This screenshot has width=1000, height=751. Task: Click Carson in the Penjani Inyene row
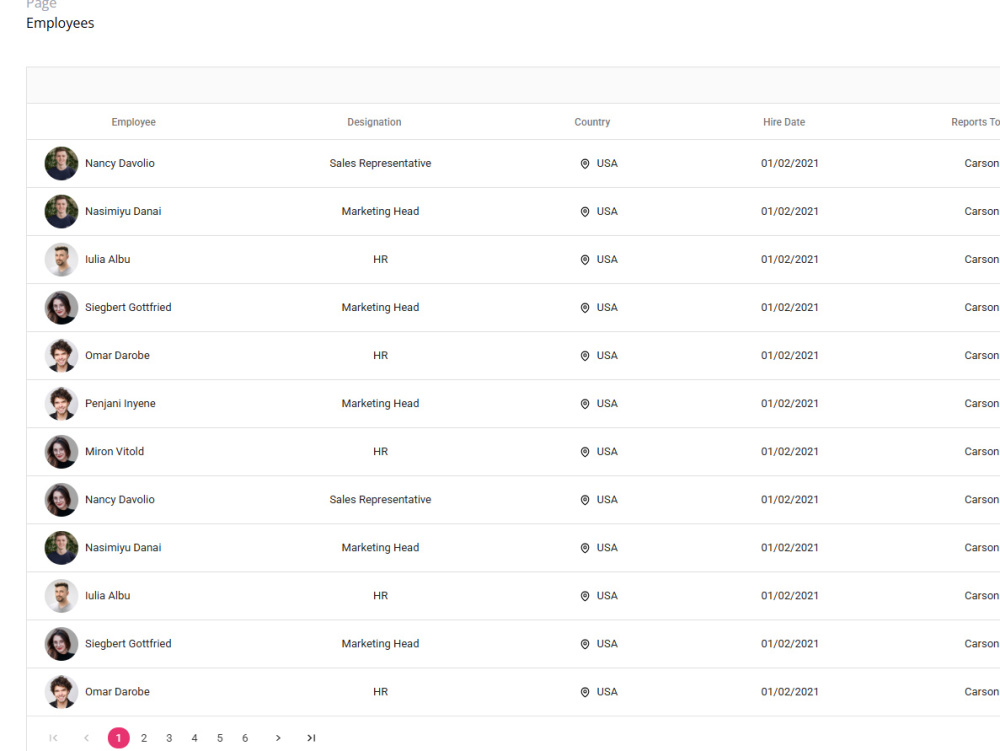point(982,404)
